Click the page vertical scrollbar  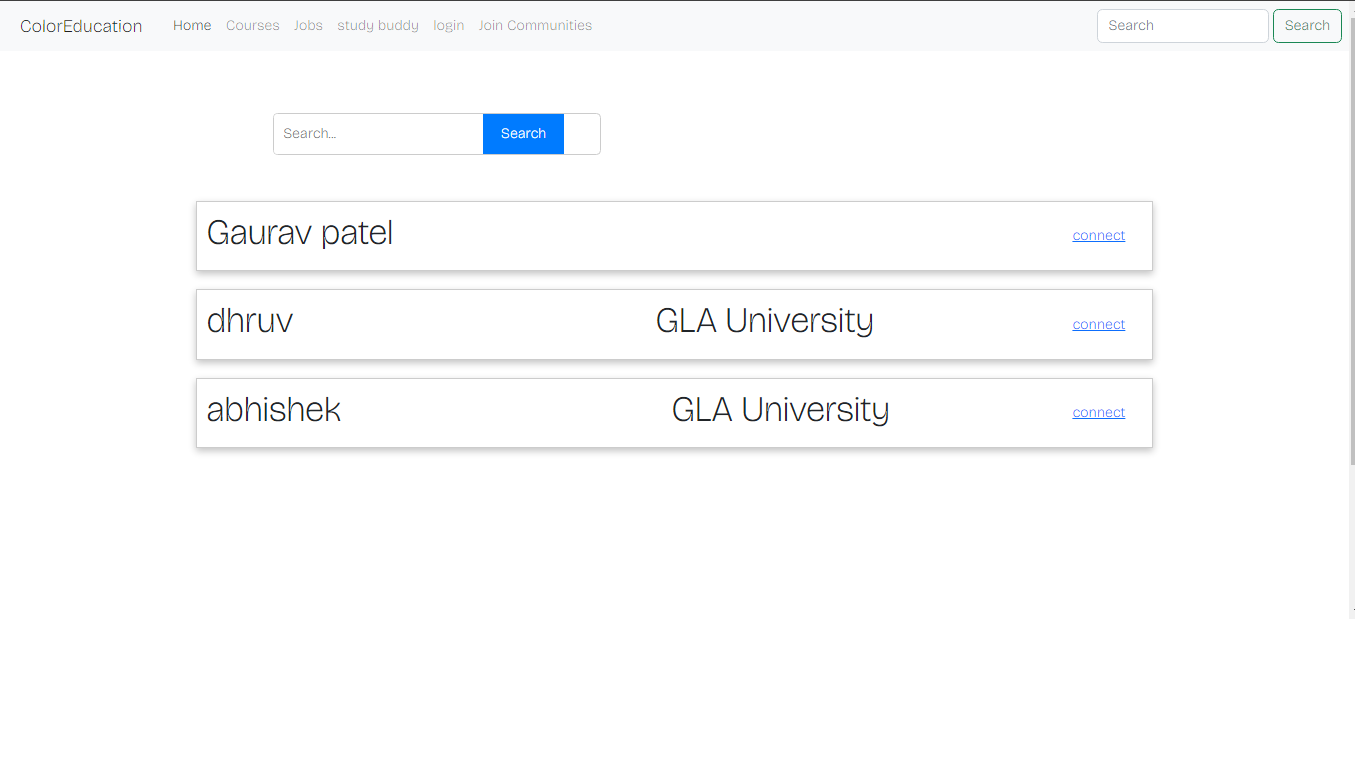tap(1349, 300)
